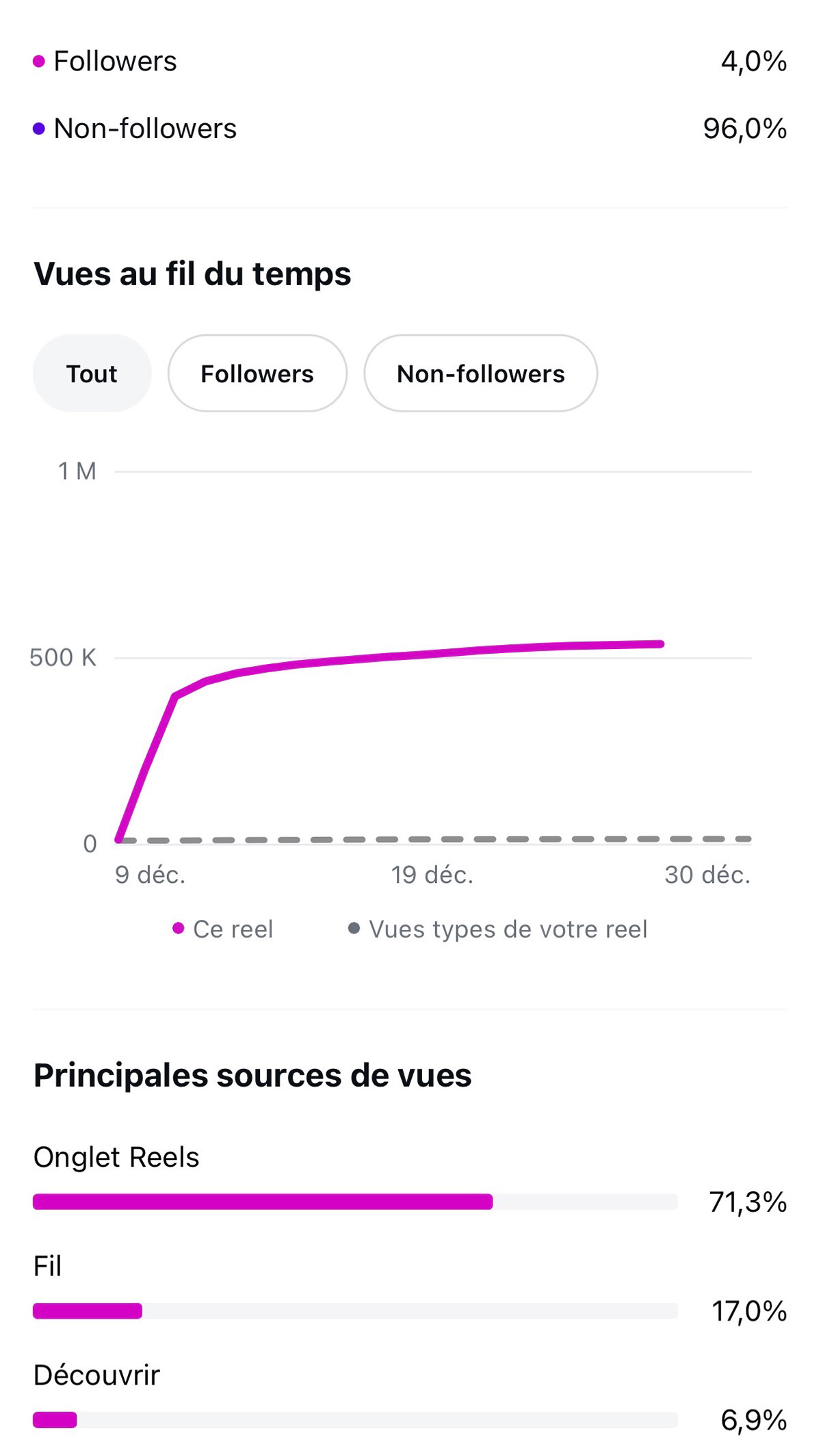Click the Principales sources de vues heading

(x=252, y=1075)
